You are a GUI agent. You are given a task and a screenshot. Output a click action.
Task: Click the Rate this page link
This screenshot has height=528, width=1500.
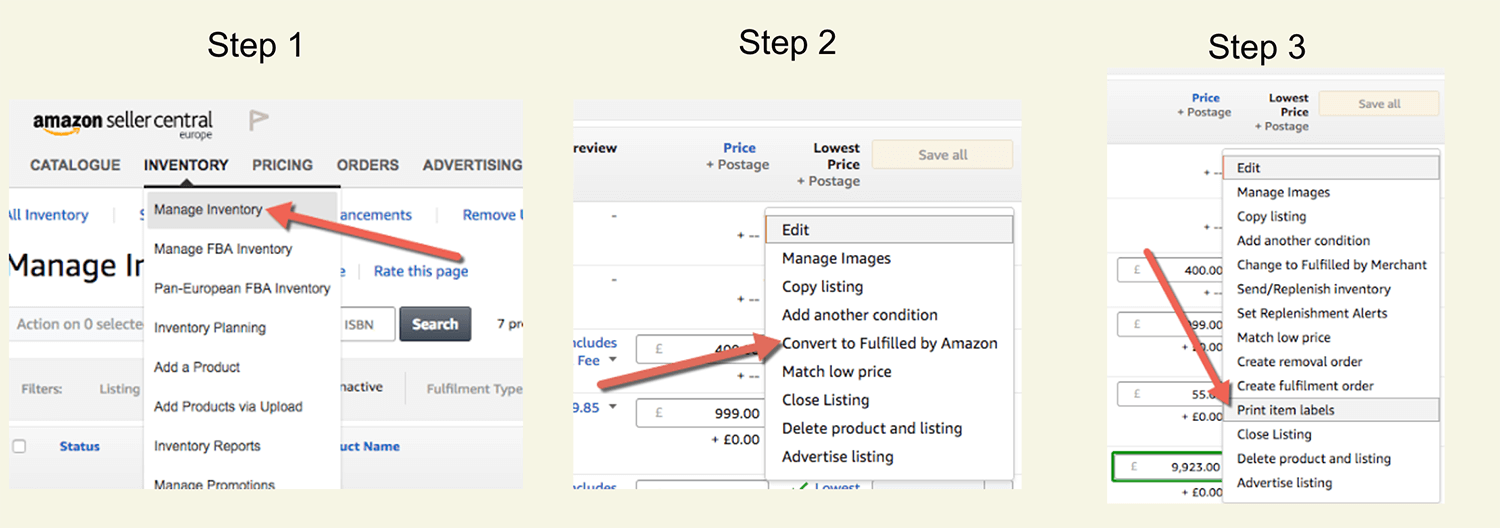coord(421,271)
